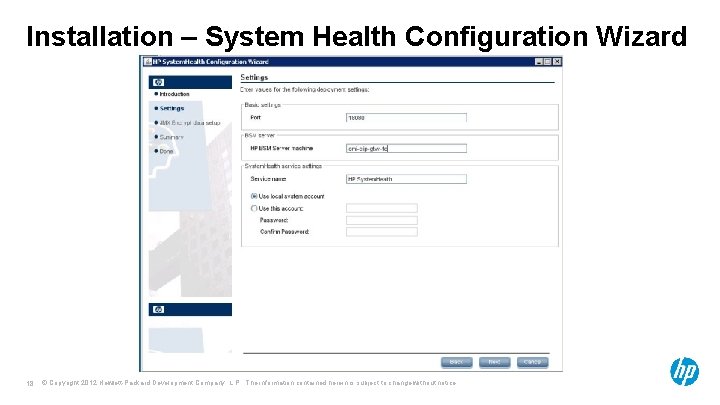720x405 pixels.
Task: Maximize the Configuration Wizard window
Action: [548, 62]
